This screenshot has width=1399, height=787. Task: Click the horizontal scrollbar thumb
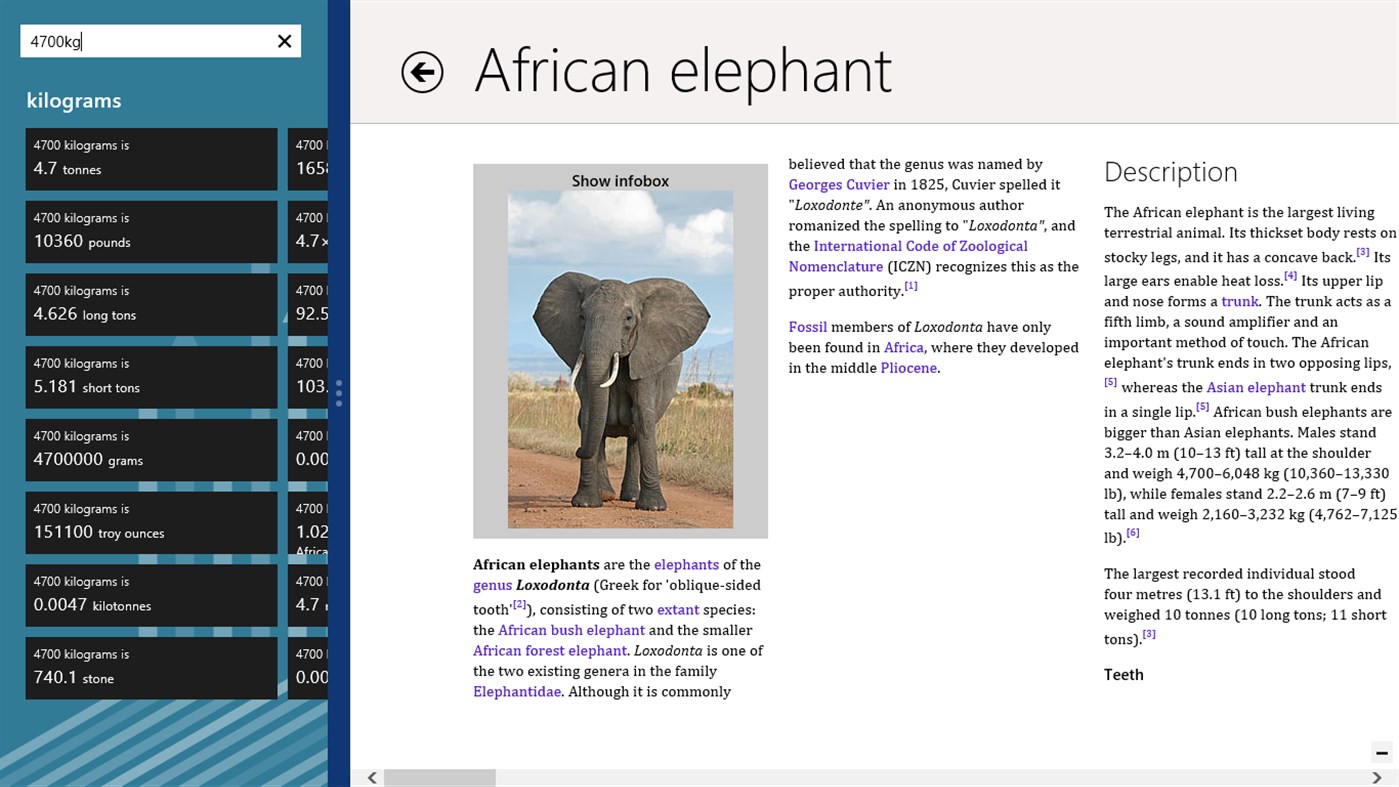(x=440, y=777)
